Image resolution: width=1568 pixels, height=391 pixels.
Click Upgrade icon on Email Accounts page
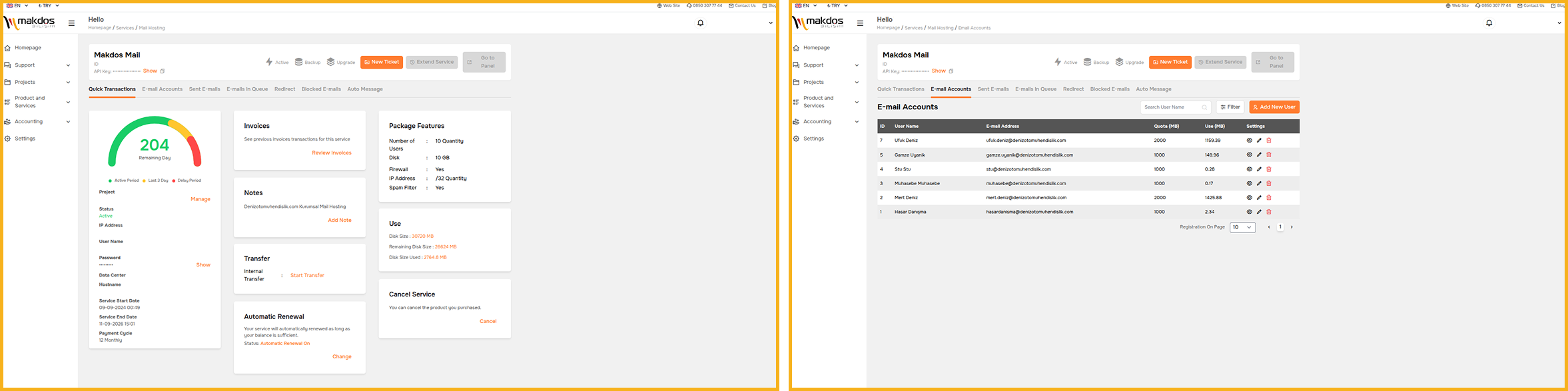1119,62
